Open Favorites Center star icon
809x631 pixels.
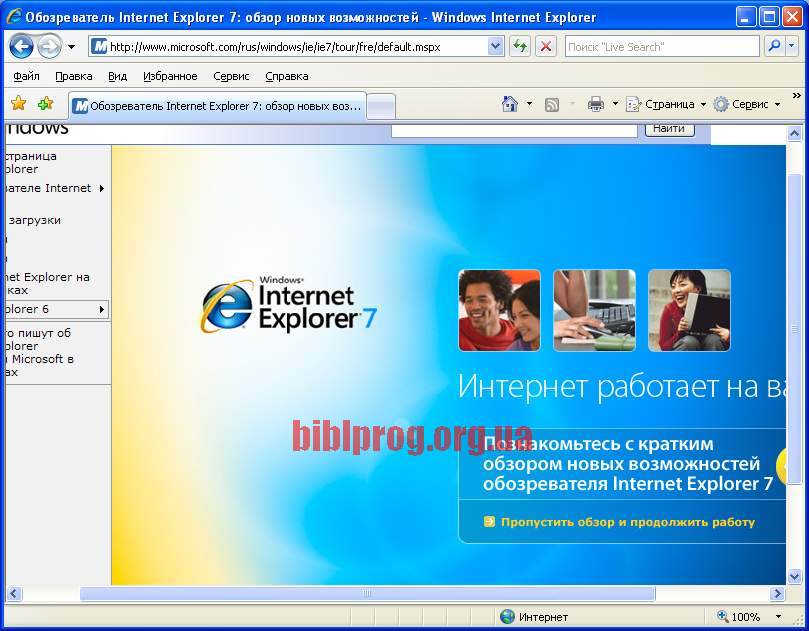point(19,104)
